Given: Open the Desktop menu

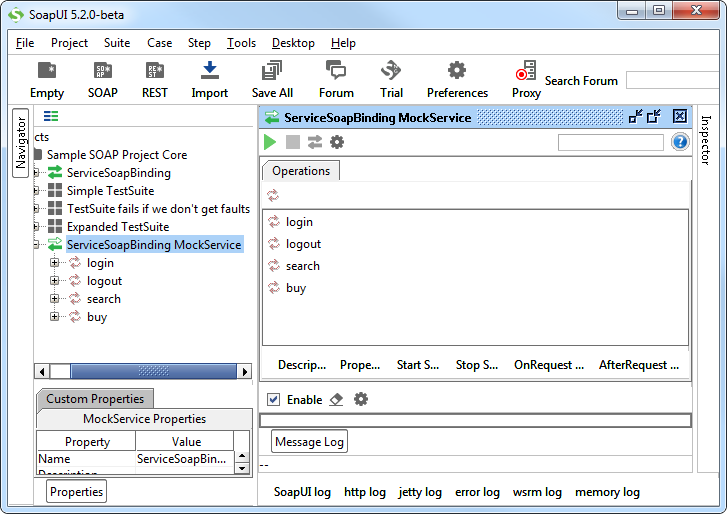Looking at the screenshot, I should (293, 43).
